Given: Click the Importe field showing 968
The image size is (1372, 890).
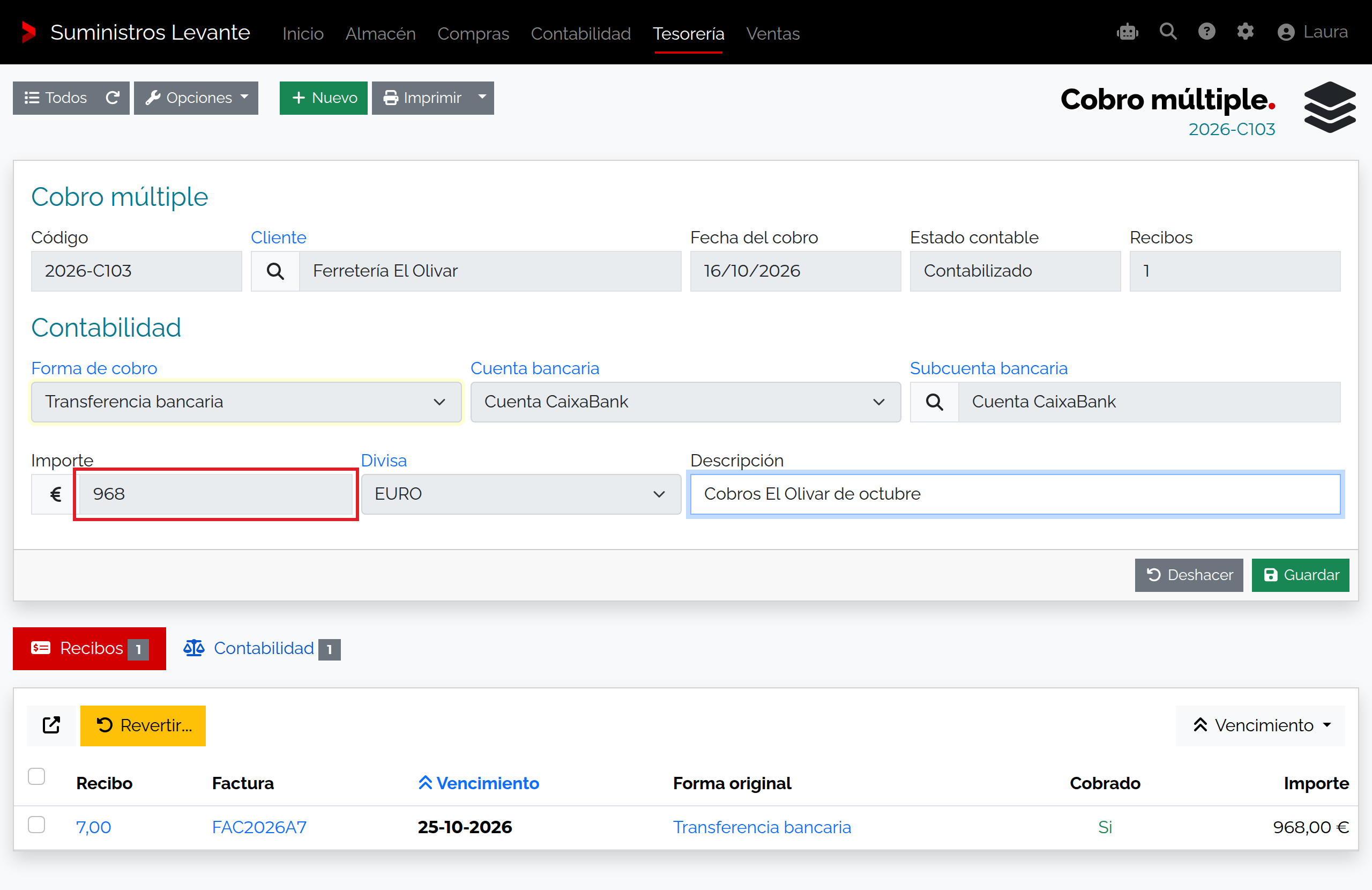Looking at the screenshot, I should 215,494.
